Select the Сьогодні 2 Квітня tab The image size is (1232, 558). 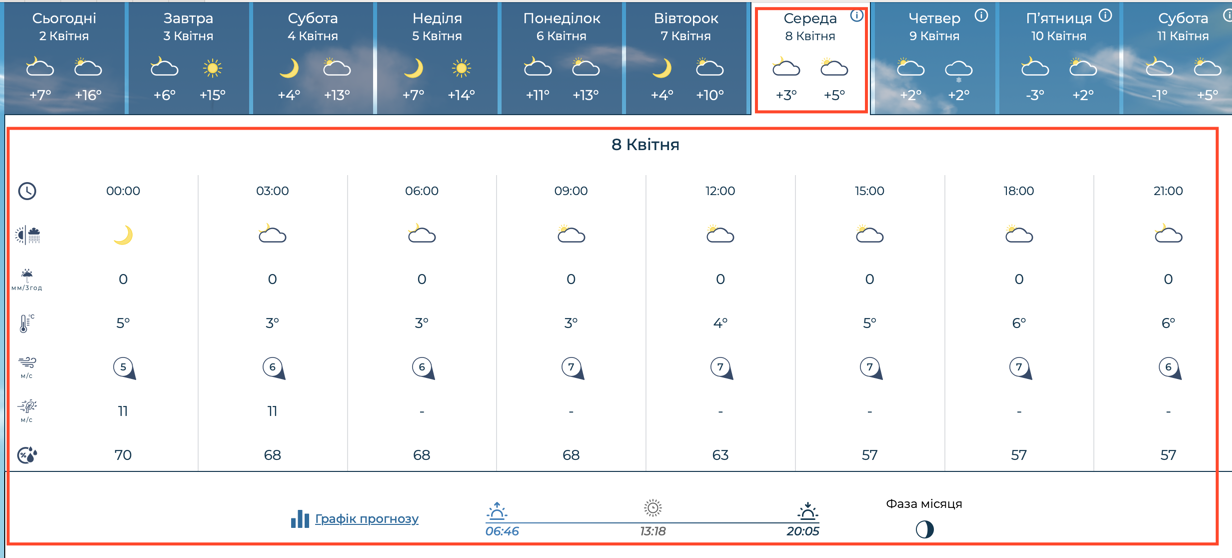click(x=64, y=58)
